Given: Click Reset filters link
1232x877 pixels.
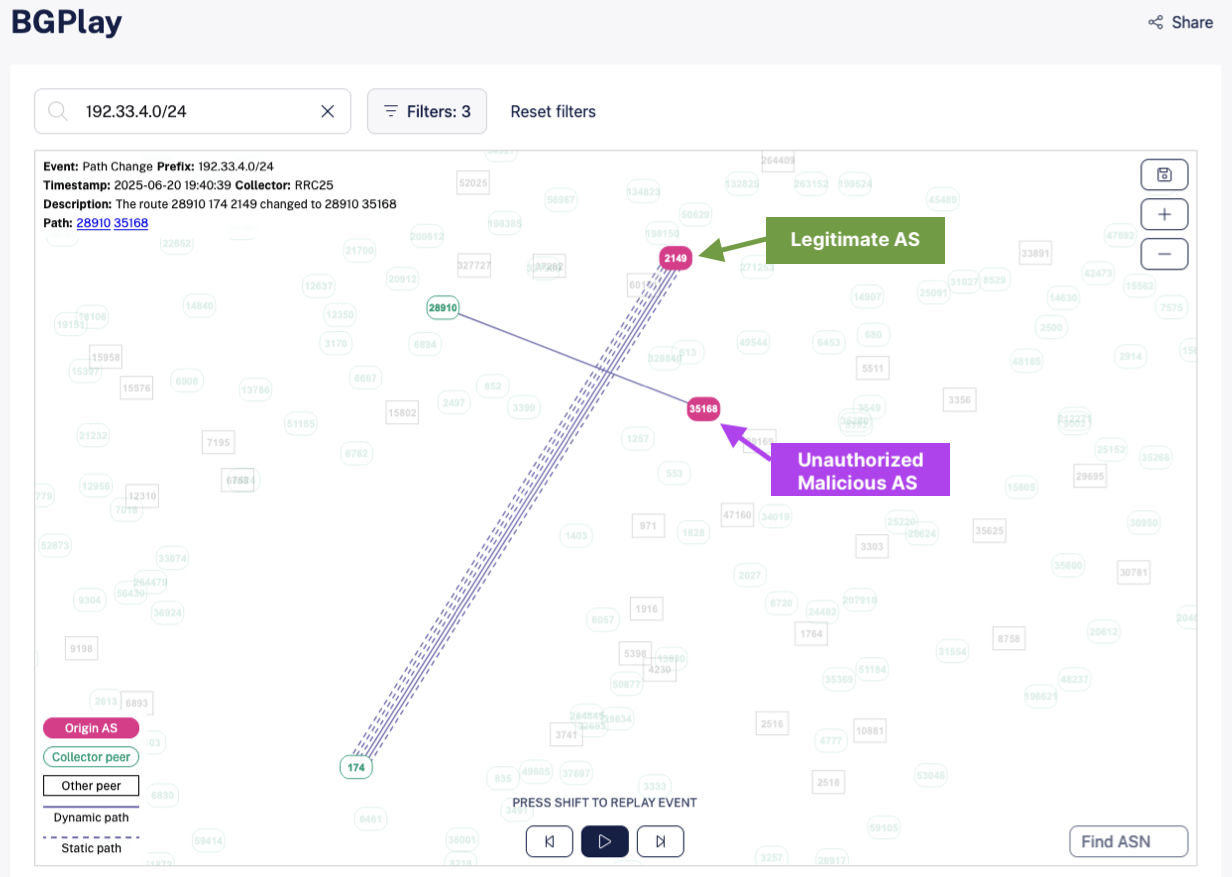Looking at the screenshot, I should tap(553, 111).
